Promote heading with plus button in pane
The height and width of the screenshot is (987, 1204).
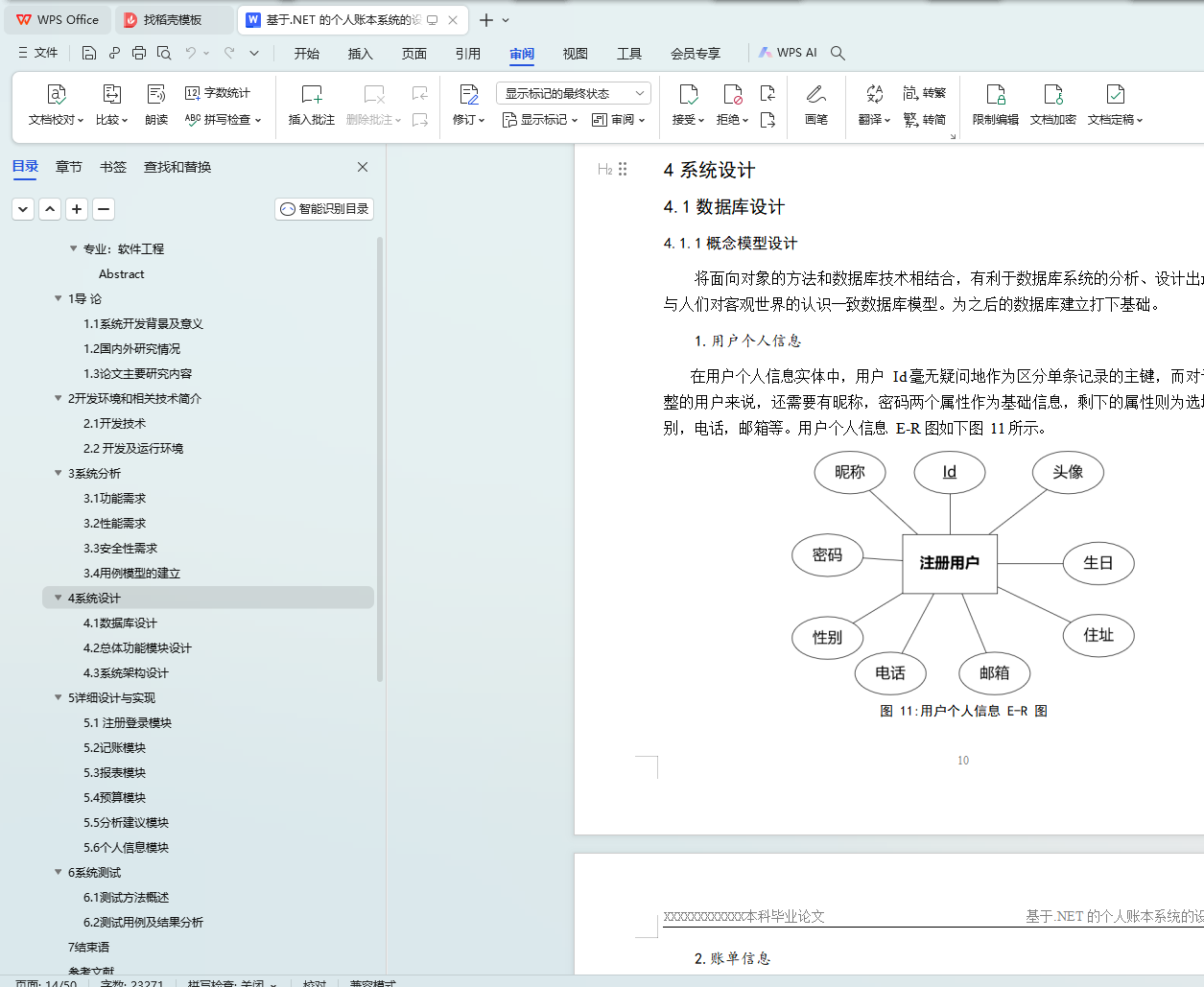tap(77, 209)
